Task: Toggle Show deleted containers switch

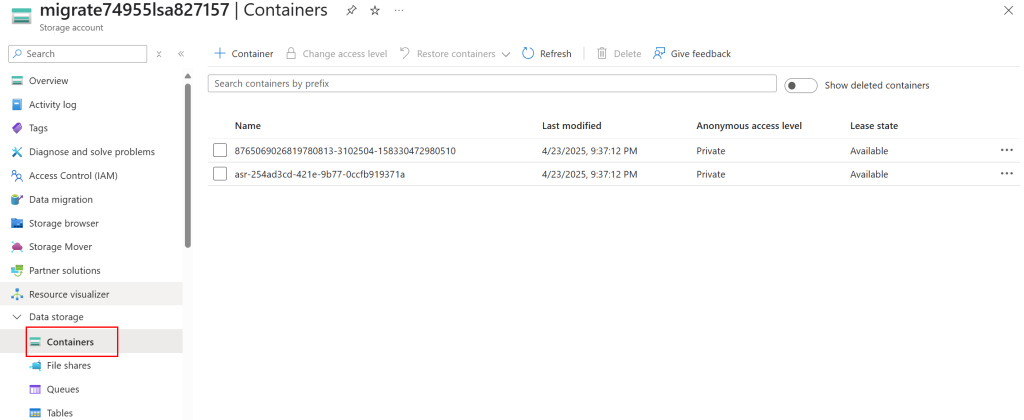Action: pyautogui.click(x=801, y=86)
